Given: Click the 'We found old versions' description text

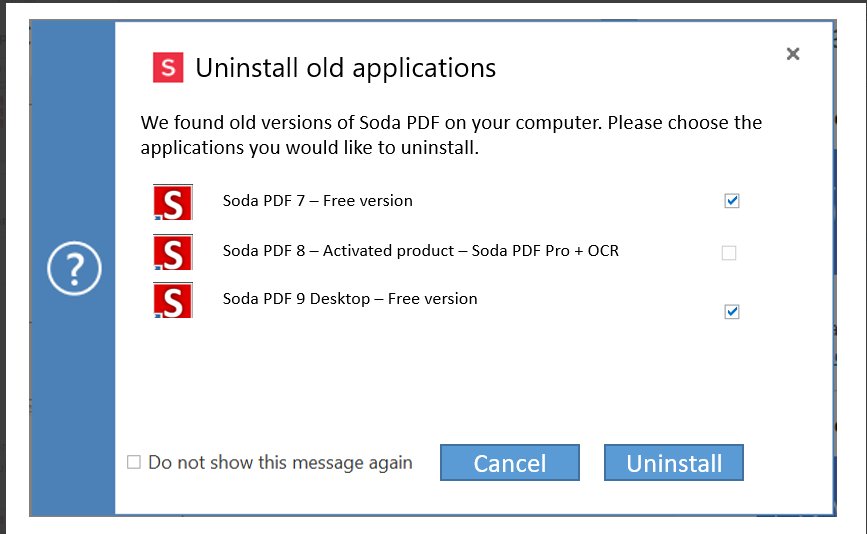Looking at the screenshot, I should click(451, 135).
